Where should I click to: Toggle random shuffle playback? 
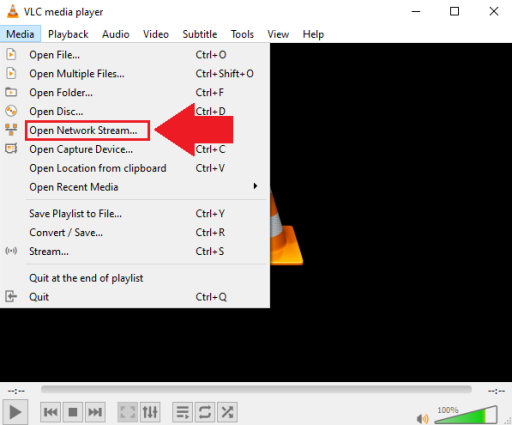(x=227, y=412)
